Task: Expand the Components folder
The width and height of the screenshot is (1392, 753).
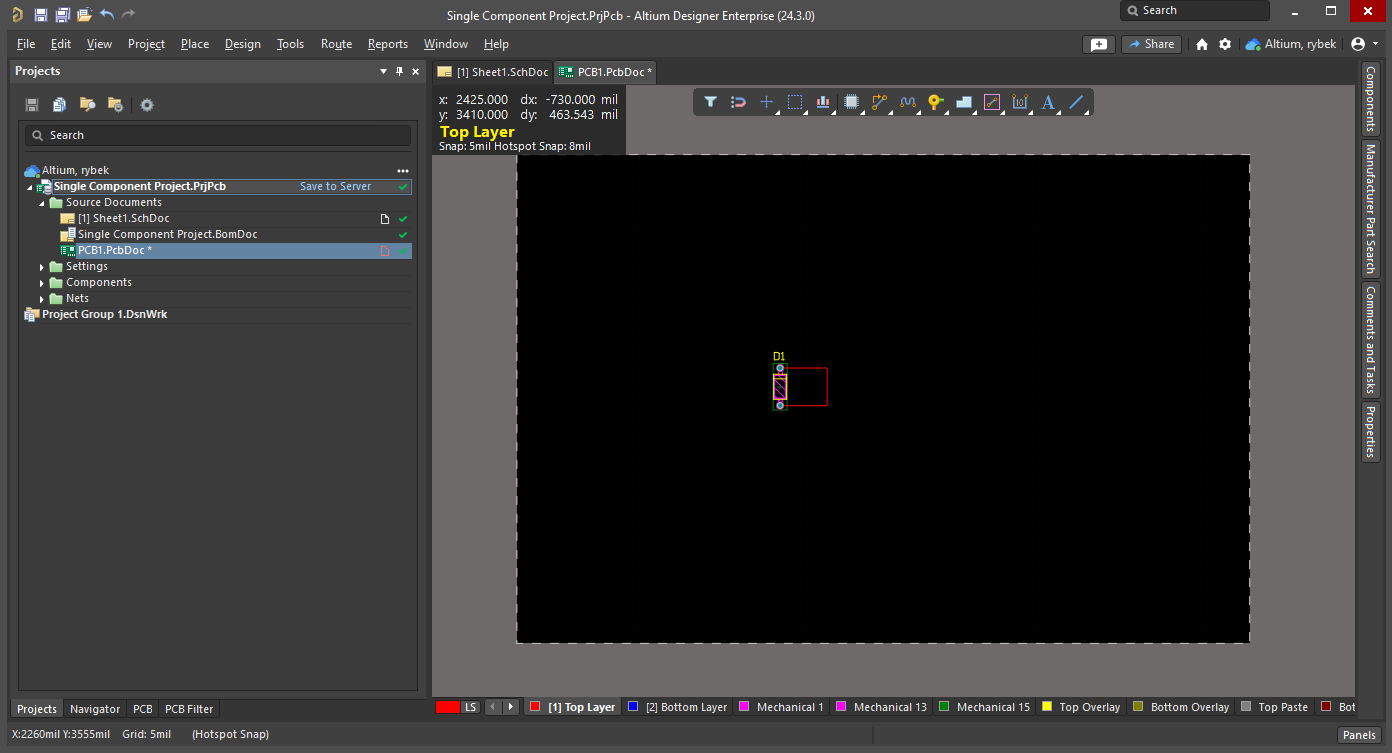Action: click(42, 283)
